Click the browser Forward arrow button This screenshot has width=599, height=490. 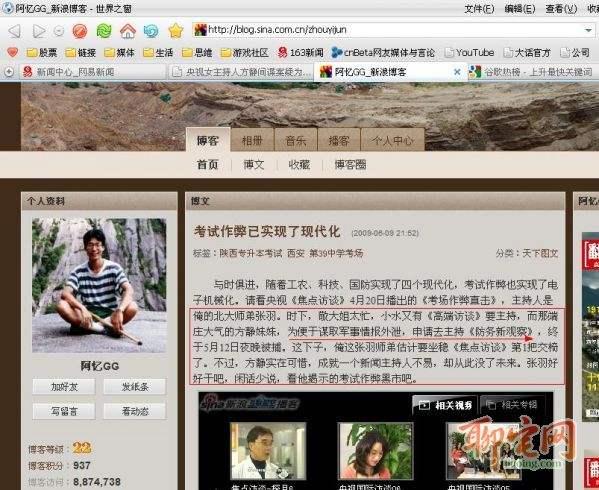[39, 31]
